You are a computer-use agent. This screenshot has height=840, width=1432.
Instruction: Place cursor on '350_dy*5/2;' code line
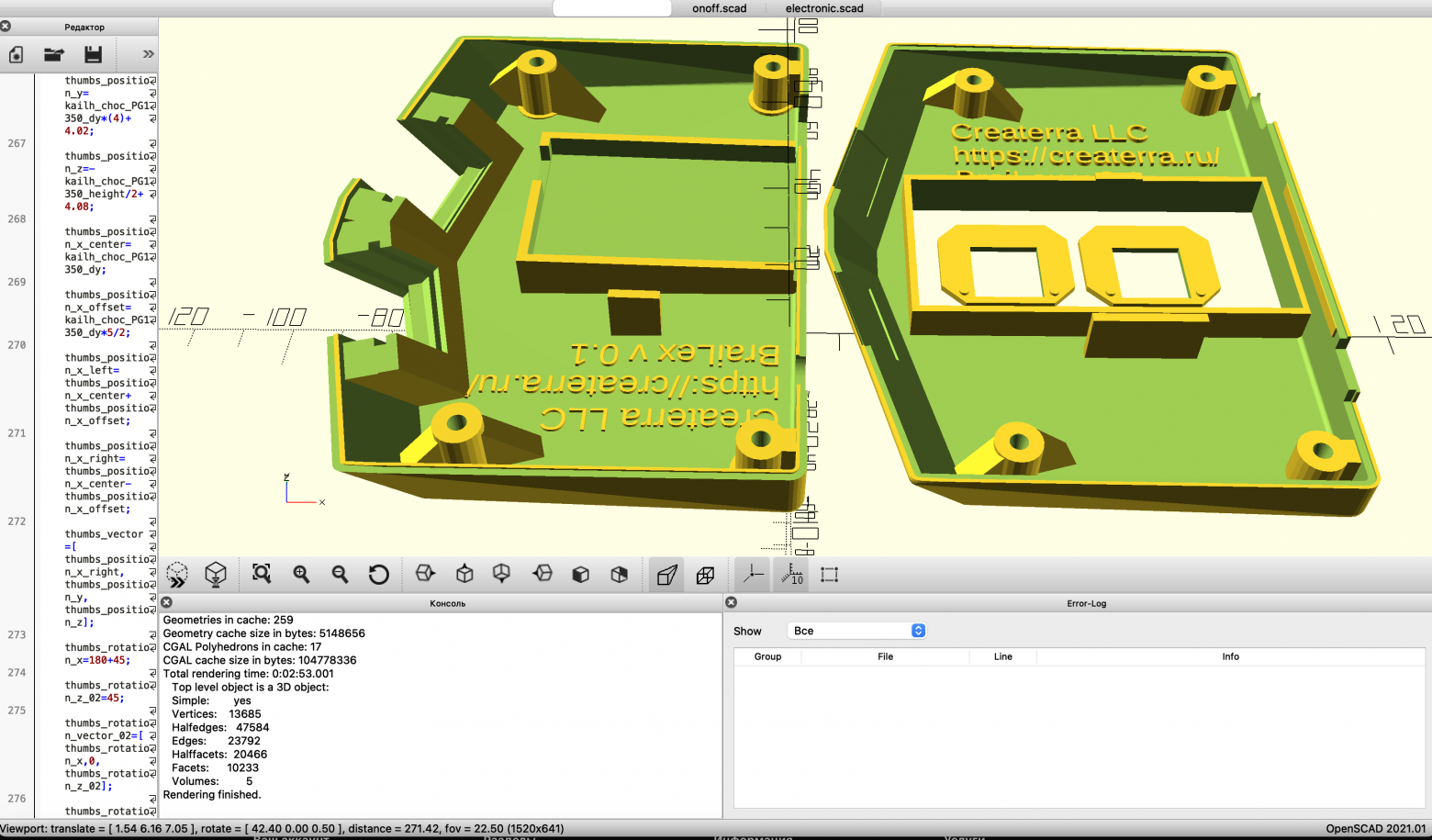tap(97, 332)
